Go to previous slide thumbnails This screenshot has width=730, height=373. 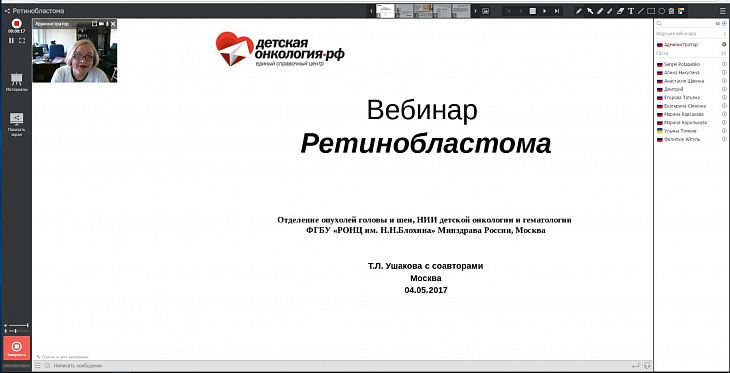[x=371, y=11]
